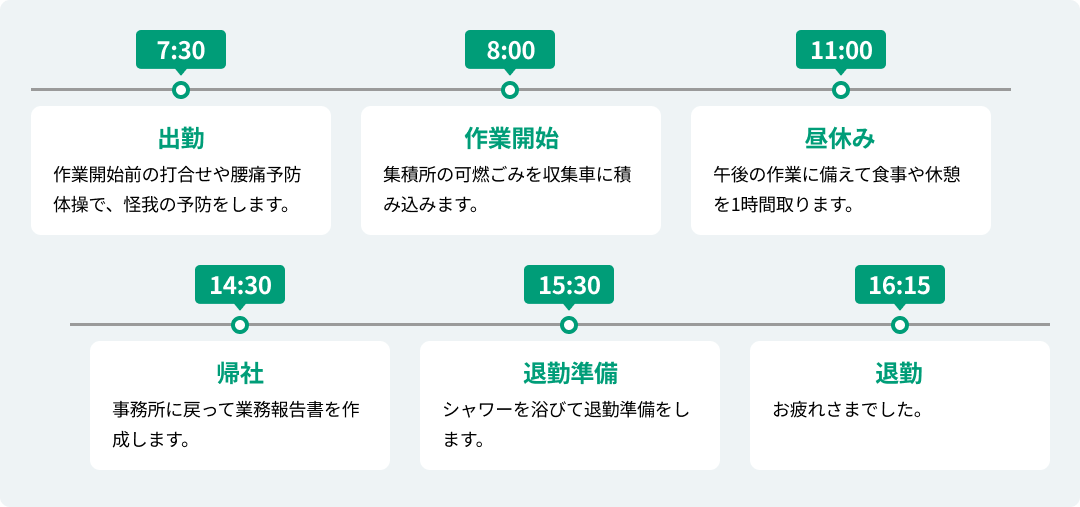This screenshot has width=1080, height=507.
Task: Select the circle marker under 15:30
Action: (x=569, y=325)
